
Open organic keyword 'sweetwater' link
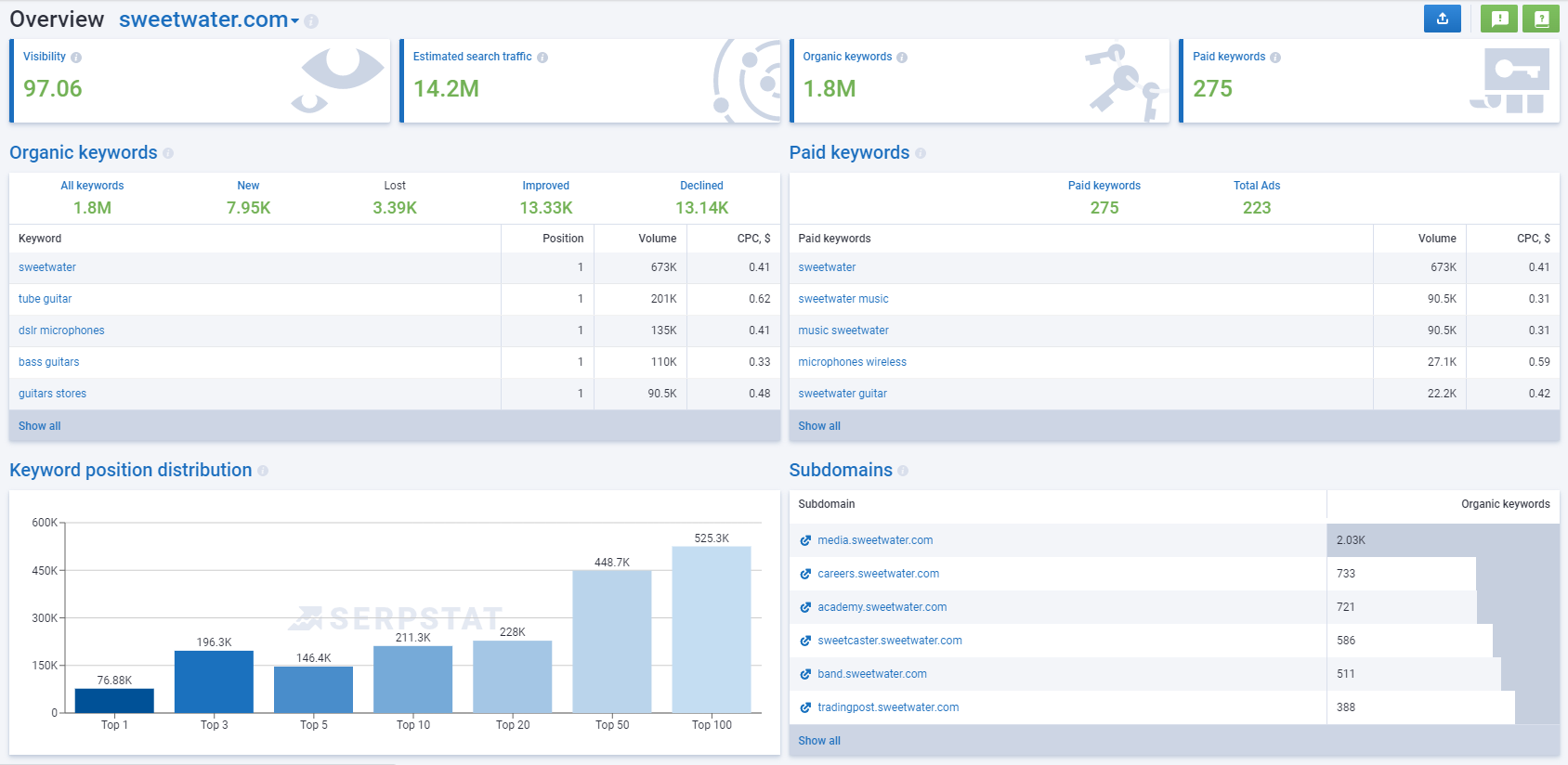pyautogui.click(x=47, y=267)
